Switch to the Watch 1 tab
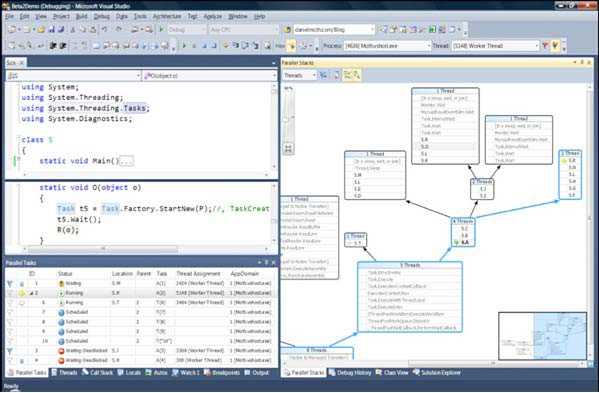599x393 pixels. (186, 372)
